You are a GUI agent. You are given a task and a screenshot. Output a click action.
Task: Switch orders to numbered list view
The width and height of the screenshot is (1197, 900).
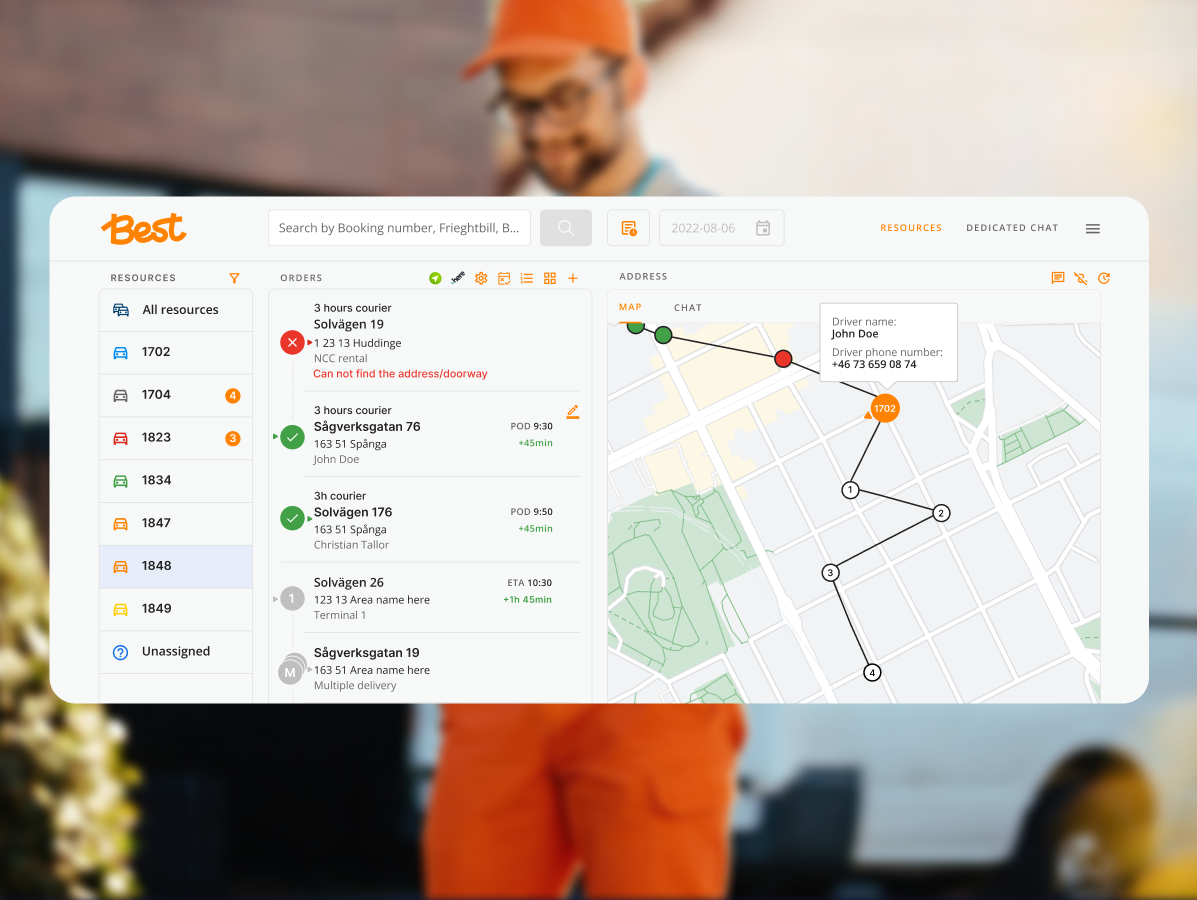click(x=527, y=278)
